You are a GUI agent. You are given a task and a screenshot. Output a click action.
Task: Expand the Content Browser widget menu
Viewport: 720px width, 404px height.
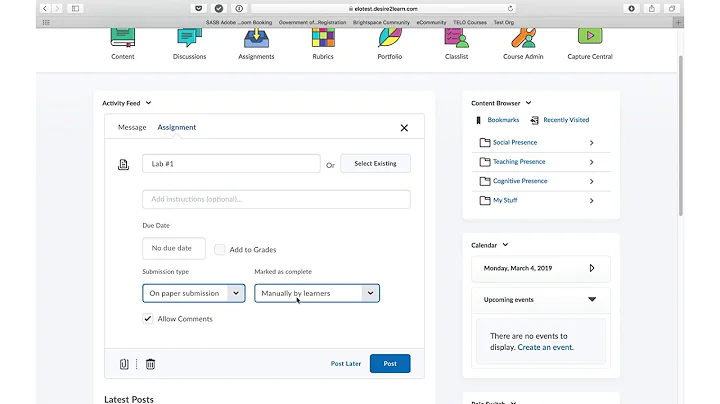click(x=529, y=103)
